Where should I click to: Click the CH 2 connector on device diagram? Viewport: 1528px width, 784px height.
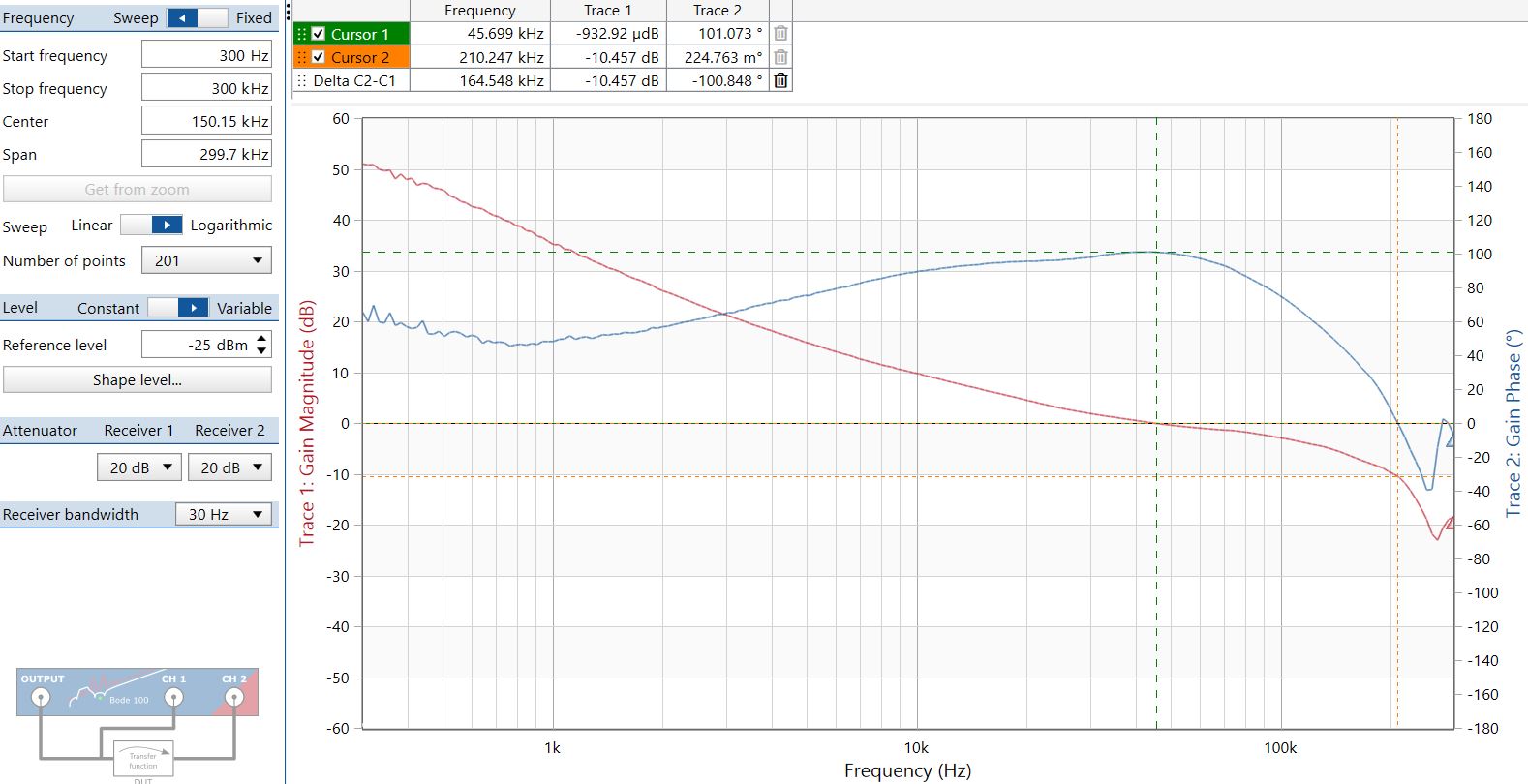[x=233, y=697]
